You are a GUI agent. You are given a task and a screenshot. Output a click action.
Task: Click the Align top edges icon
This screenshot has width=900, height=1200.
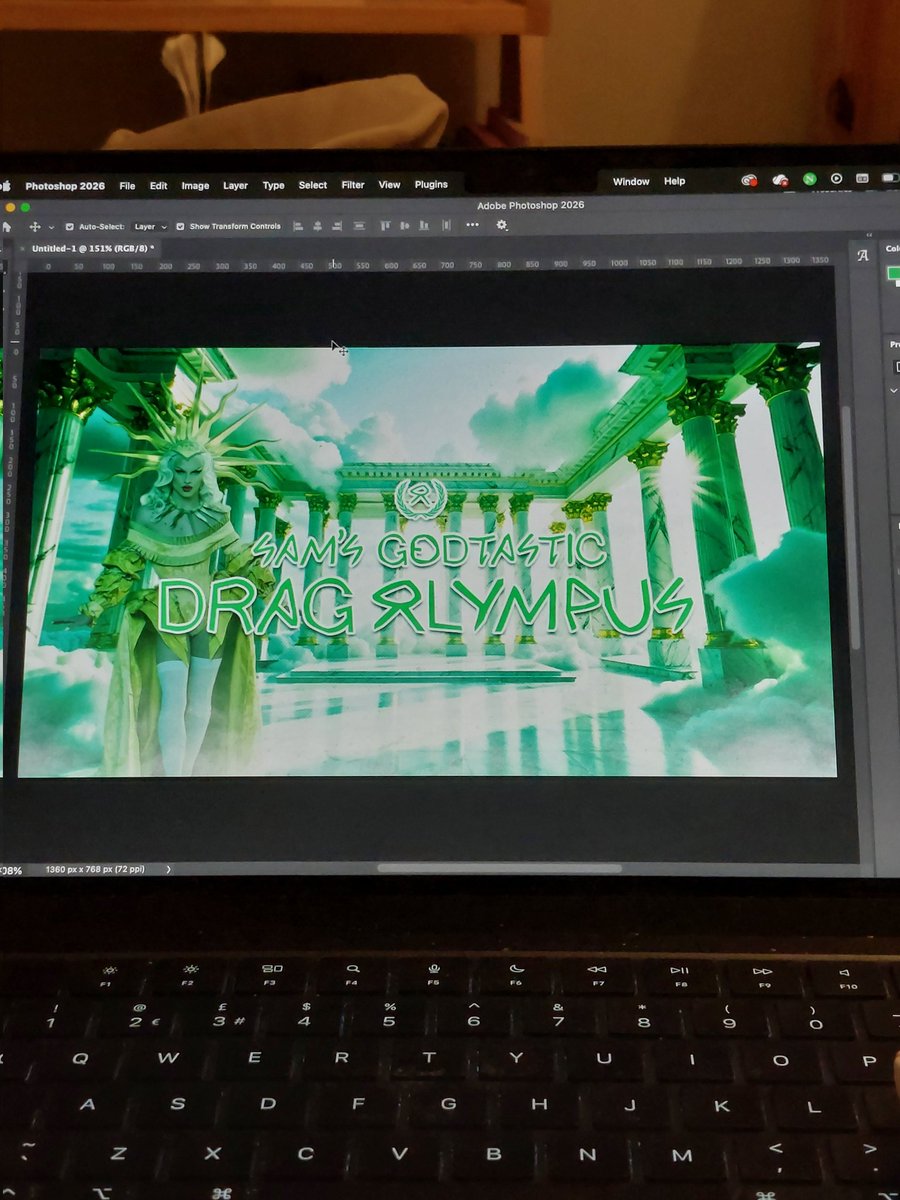click(385, 226)
